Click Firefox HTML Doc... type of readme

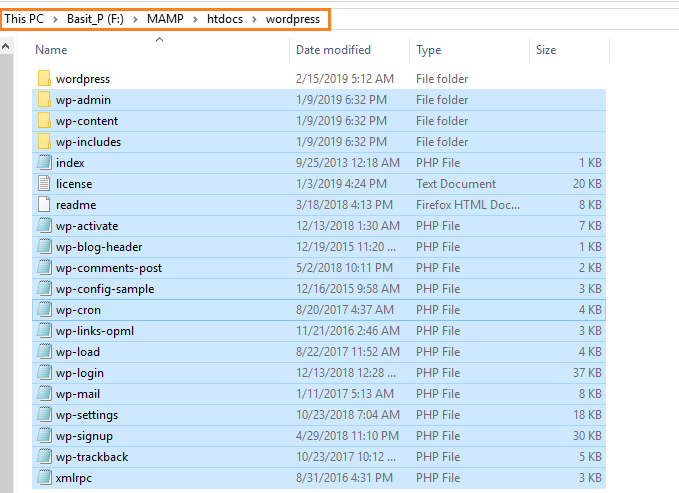[468, 204]
